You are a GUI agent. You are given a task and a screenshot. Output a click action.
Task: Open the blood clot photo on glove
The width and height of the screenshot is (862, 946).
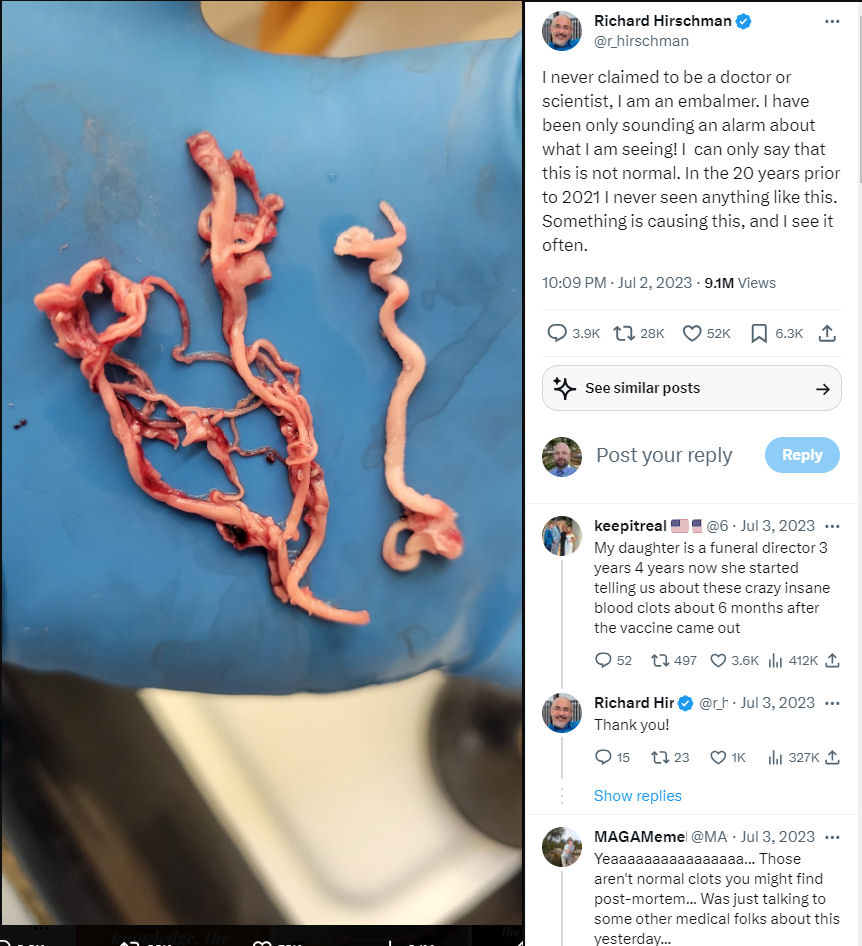coord(261,462)
